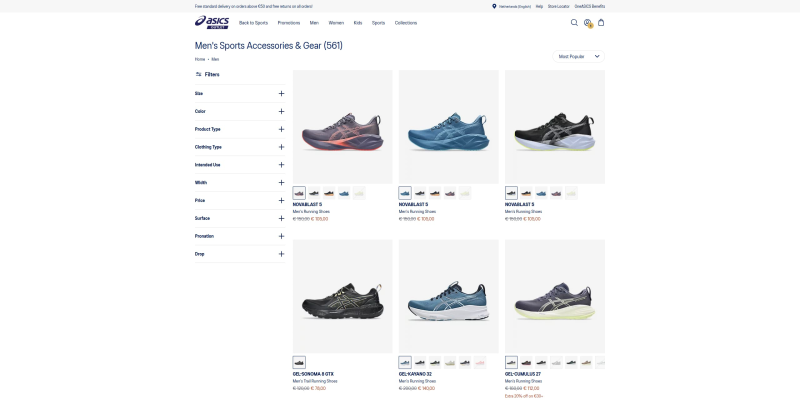Open the purple and coral NOVABLAST 5 shoe image
The width and height of the screenshot is (800, 400).
343,127
